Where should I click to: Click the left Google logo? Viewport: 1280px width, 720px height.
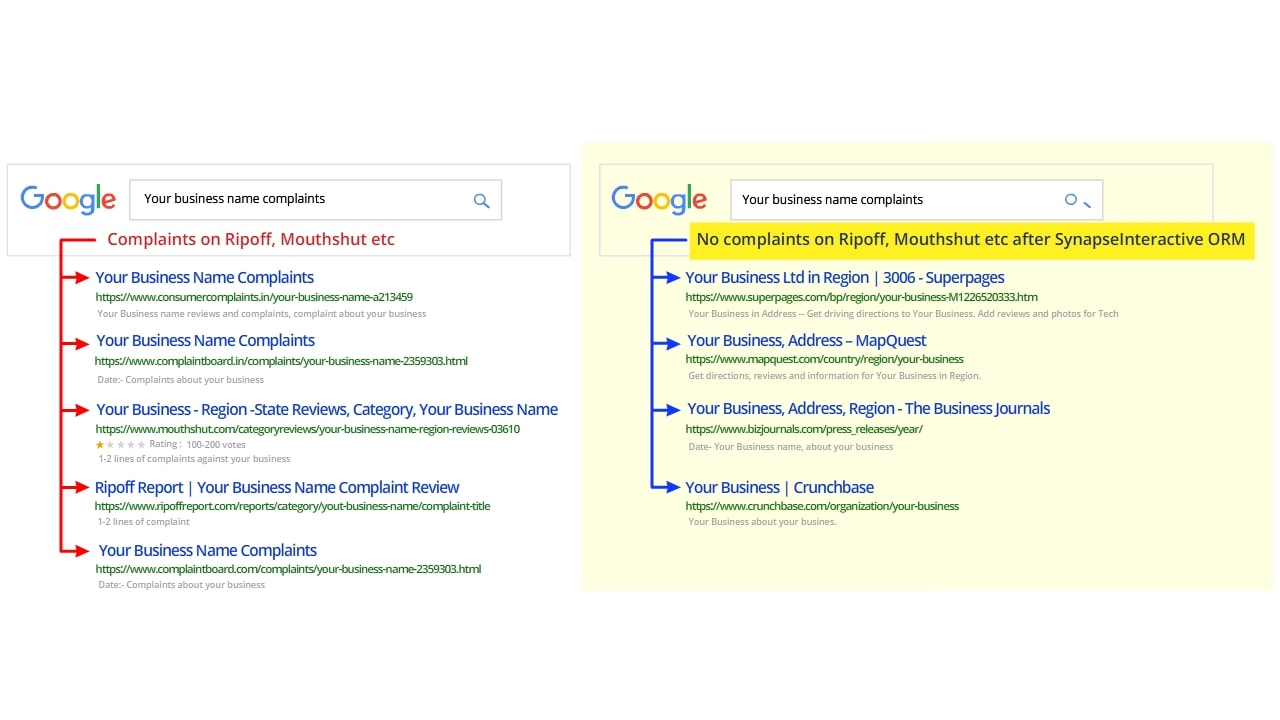(68, 199)
